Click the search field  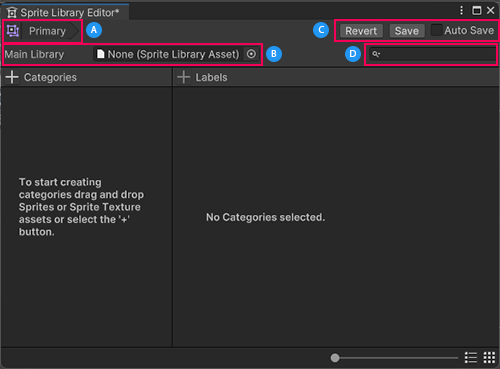click(x=433, y=54)
